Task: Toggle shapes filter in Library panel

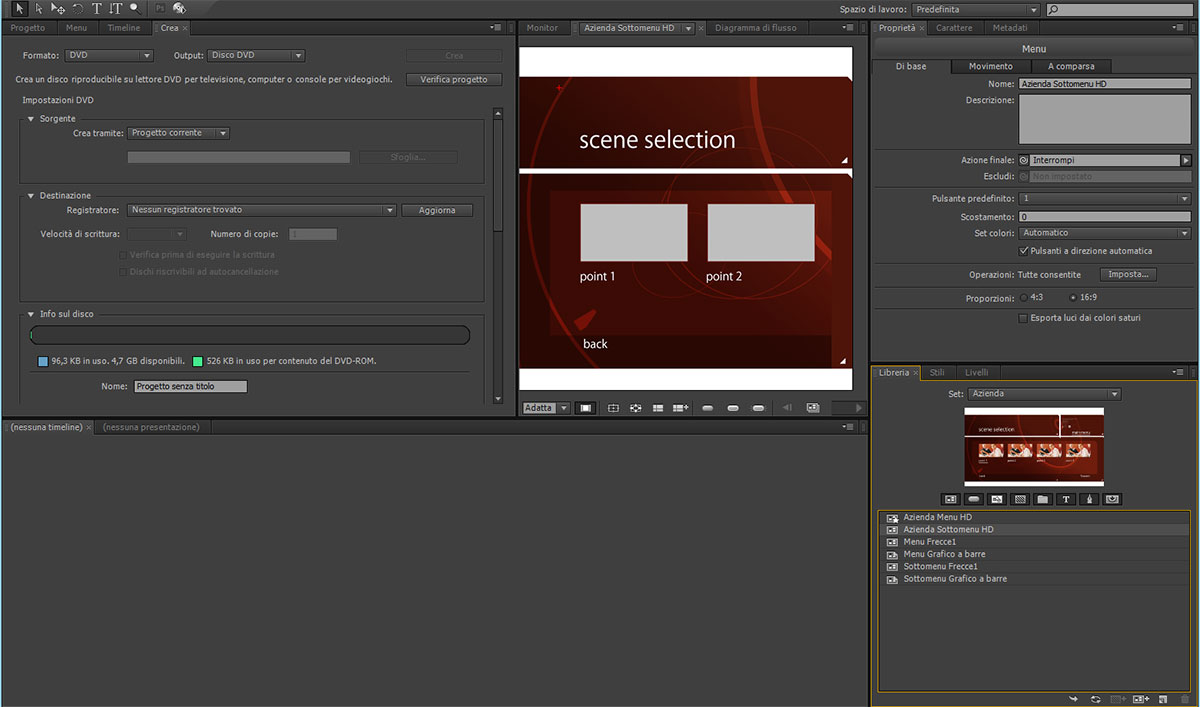Action: [x=1089, y=498]
